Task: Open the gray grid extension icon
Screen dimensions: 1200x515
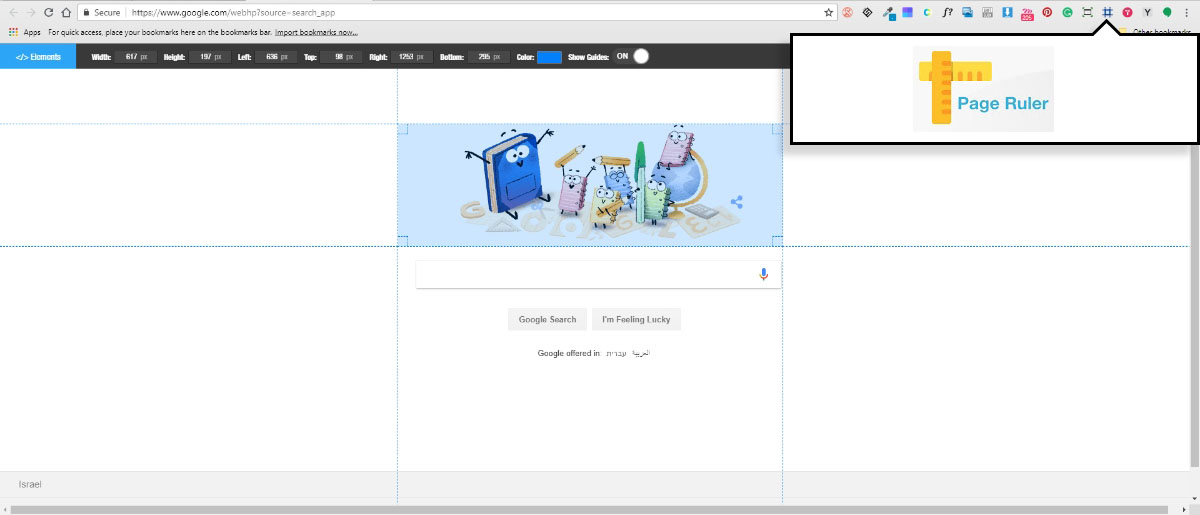Action: 987,13
